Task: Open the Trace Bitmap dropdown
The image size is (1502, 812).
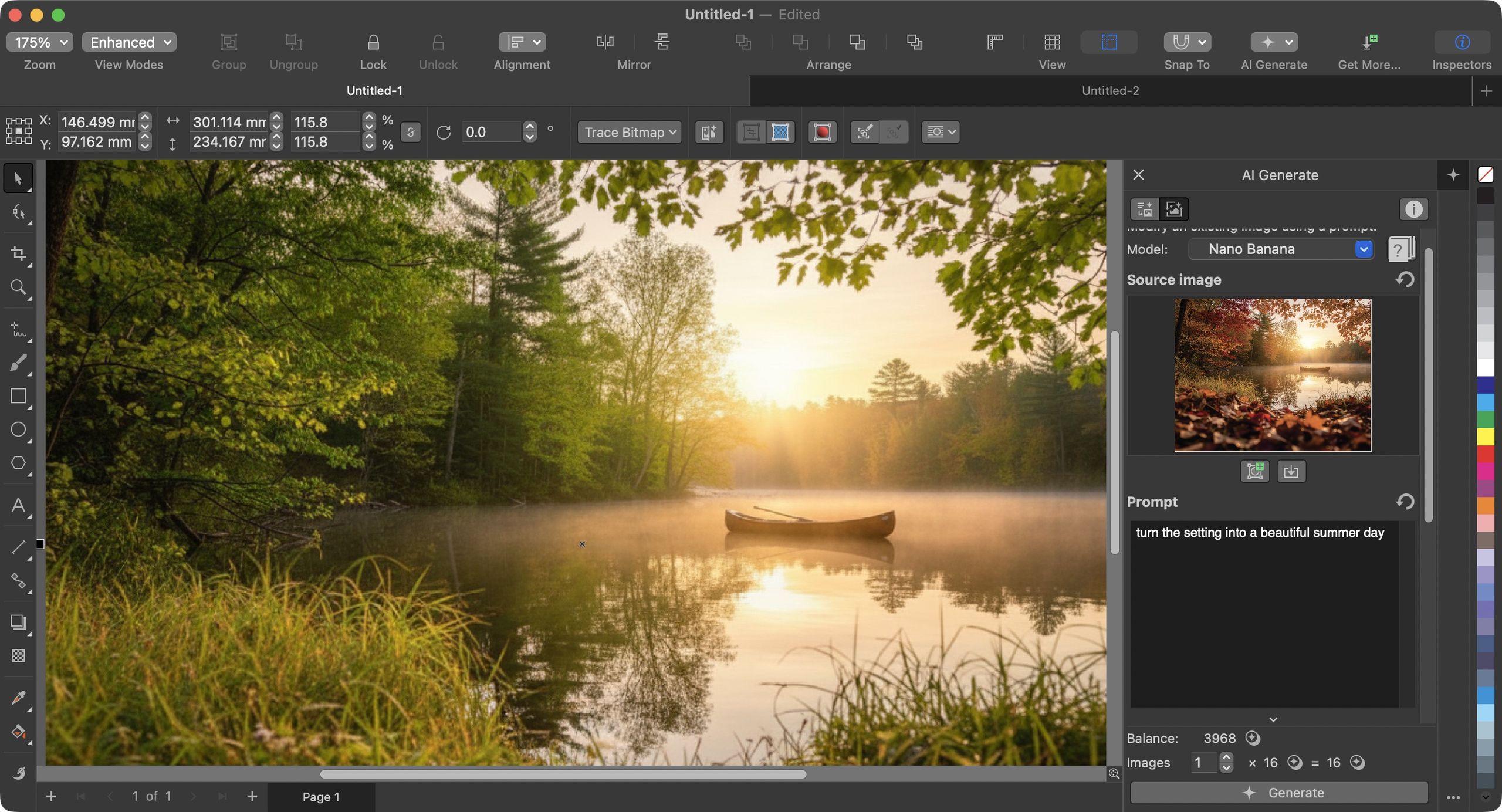Action: pyautogui.click(x=628, y=132)
